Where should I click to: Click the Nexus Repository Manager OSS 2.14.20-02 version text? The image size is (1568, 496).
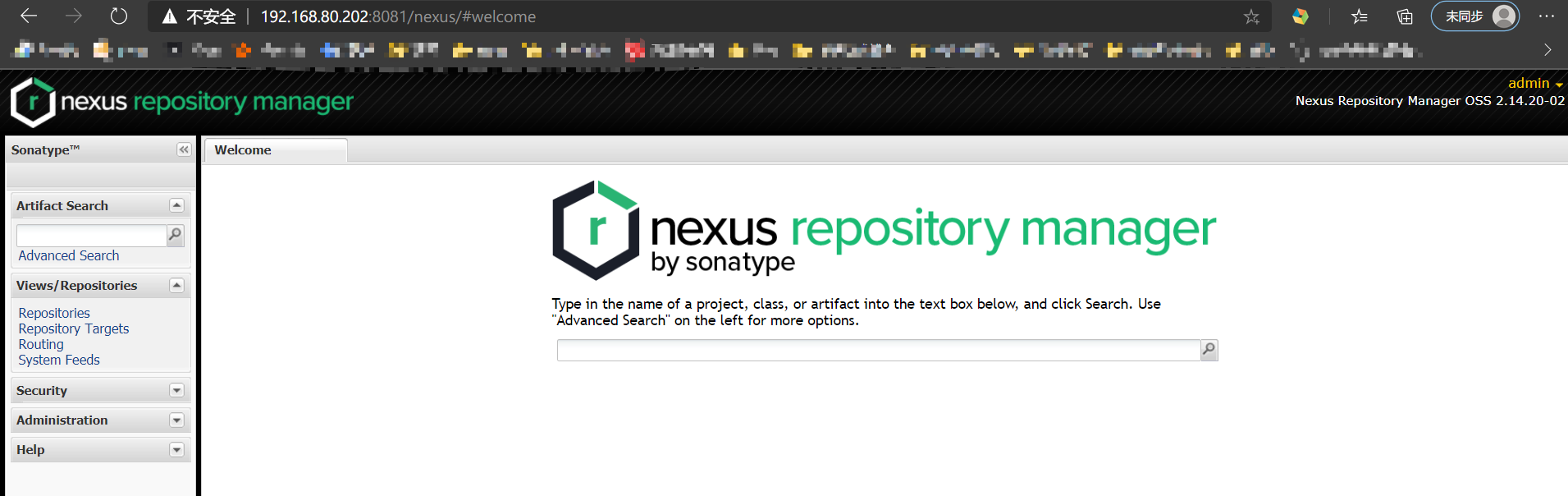tap(1430, 101)
